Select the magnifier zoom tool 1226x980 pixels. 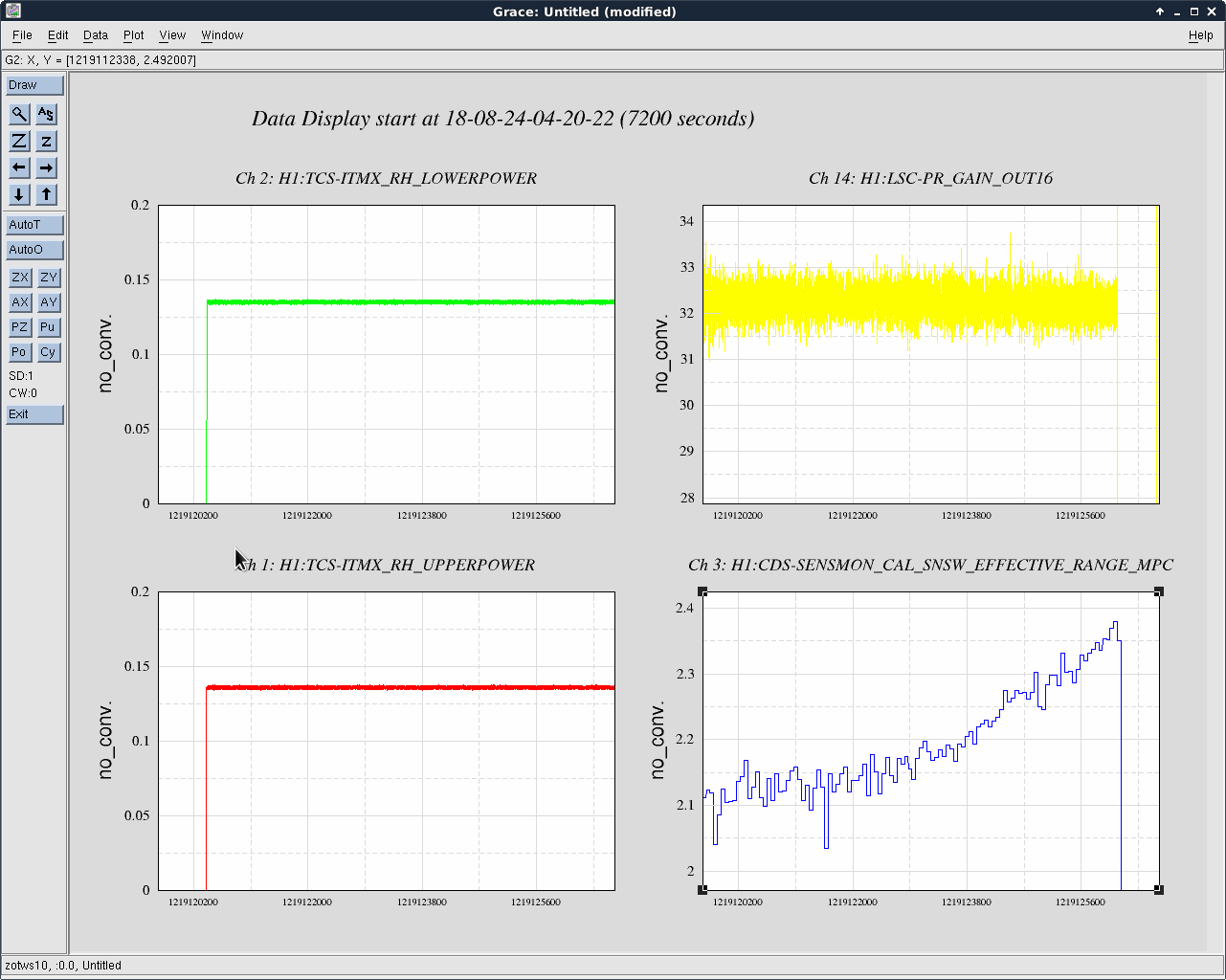point(19,114)
